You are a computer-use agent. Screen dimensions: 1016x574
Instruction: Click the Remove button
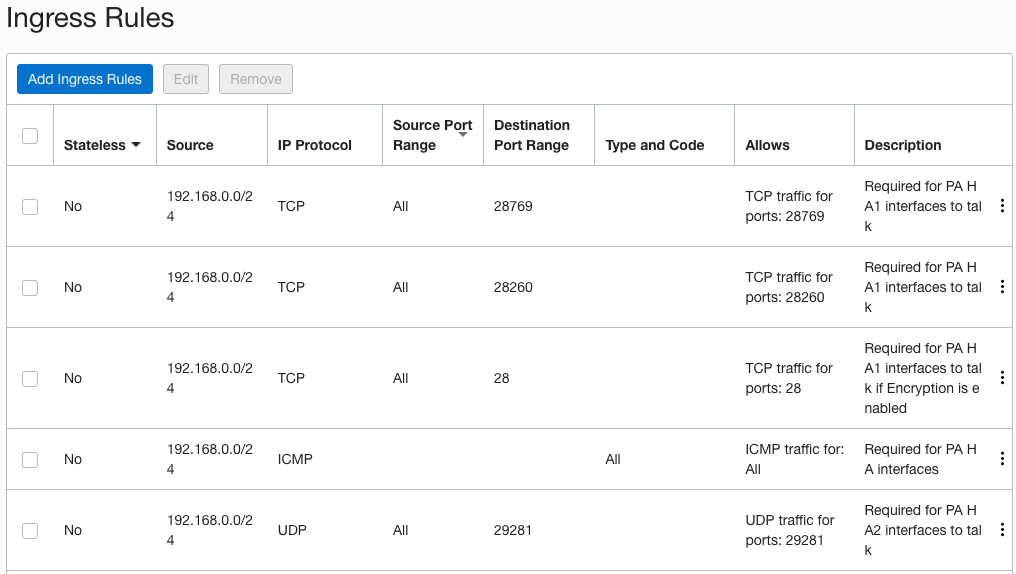coord(256,79)
